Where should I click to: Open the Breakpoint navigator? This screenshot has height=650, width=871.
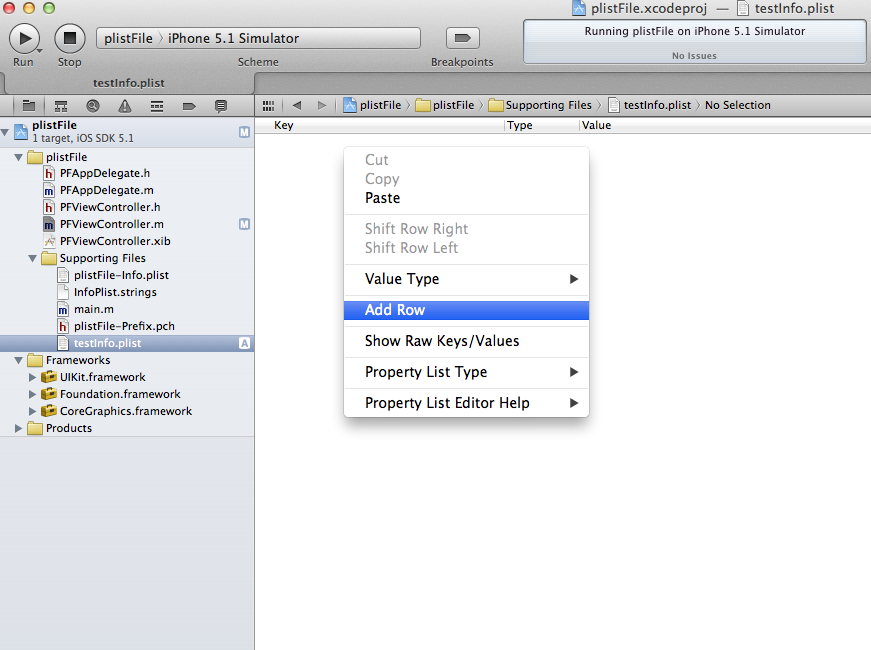[x=189, y=106]
